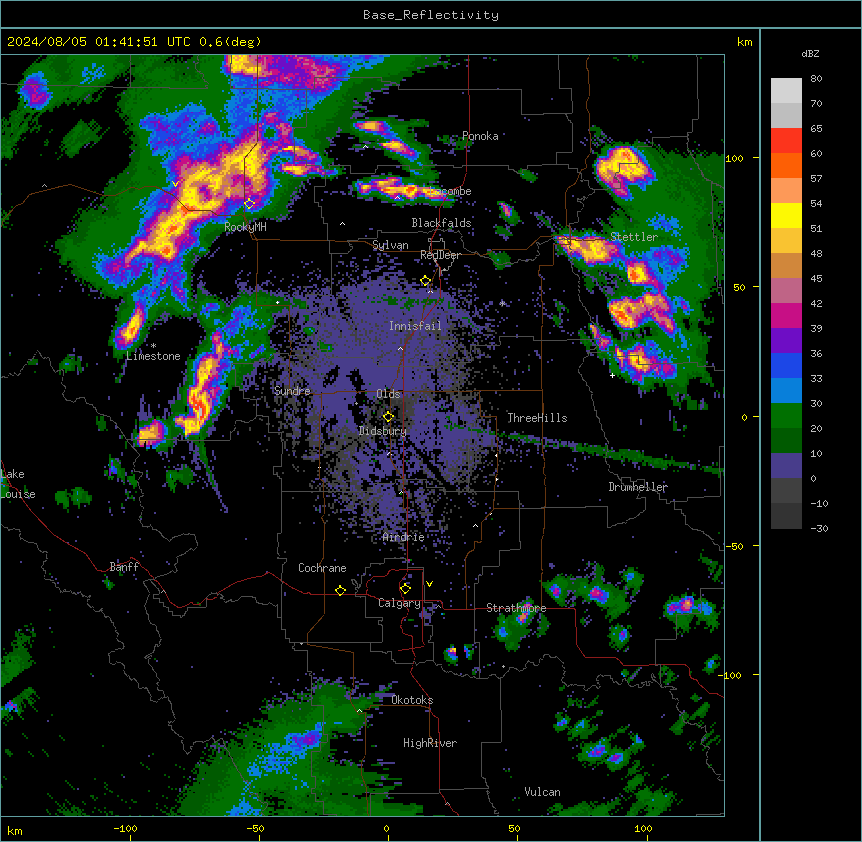This screenshot has width=862, height=842.
Task: Select the yellow diamond marker above Calgary label
Action: 405,589
